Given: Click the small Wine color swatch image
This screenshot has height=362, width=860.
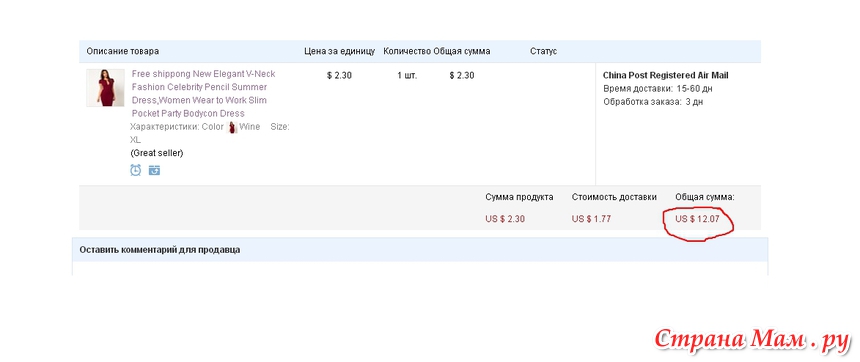Looking at the screenshot, I should click(x=232, y=127).
